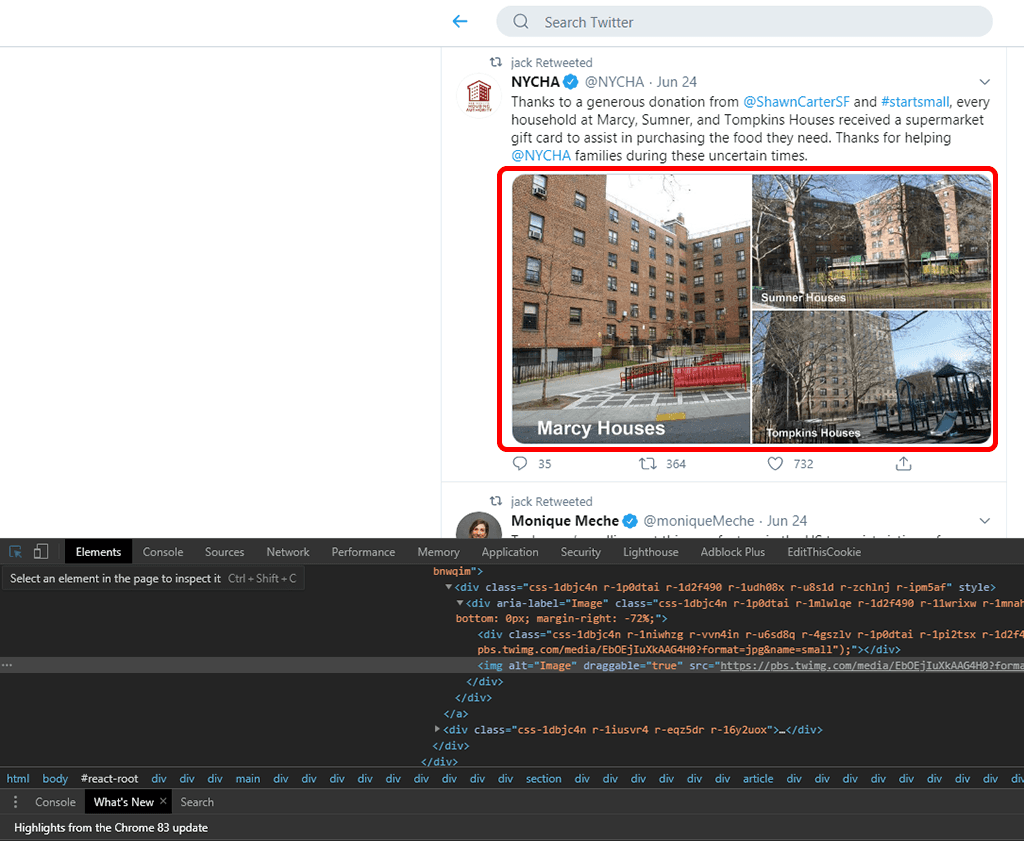The width and height of the screenshot is (1024, 841).
Task: Click the @NYCHA mention in tweet text
Action: click(541, 155)
